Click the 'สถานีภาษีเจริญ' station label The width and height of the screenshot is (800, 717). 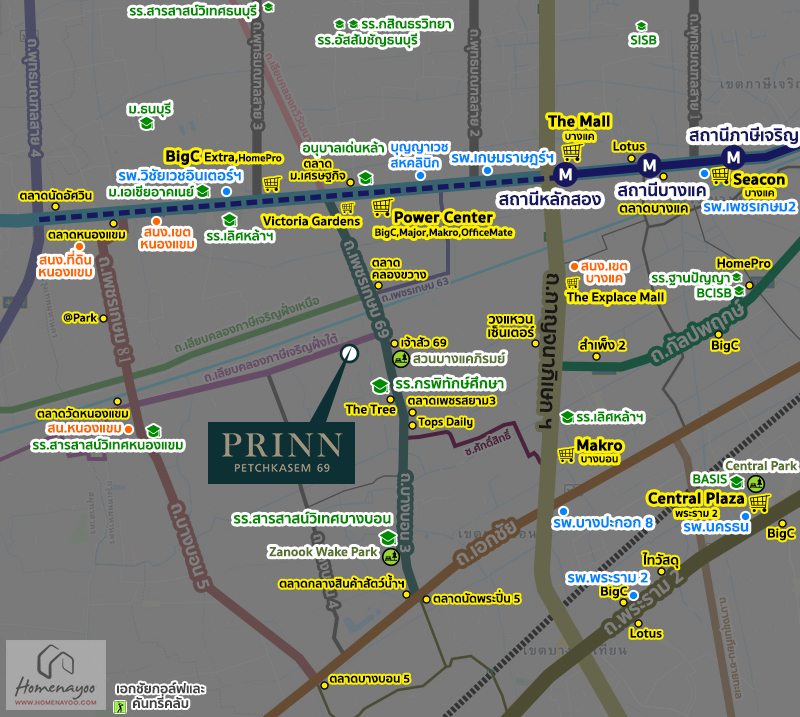coord(743,135)
